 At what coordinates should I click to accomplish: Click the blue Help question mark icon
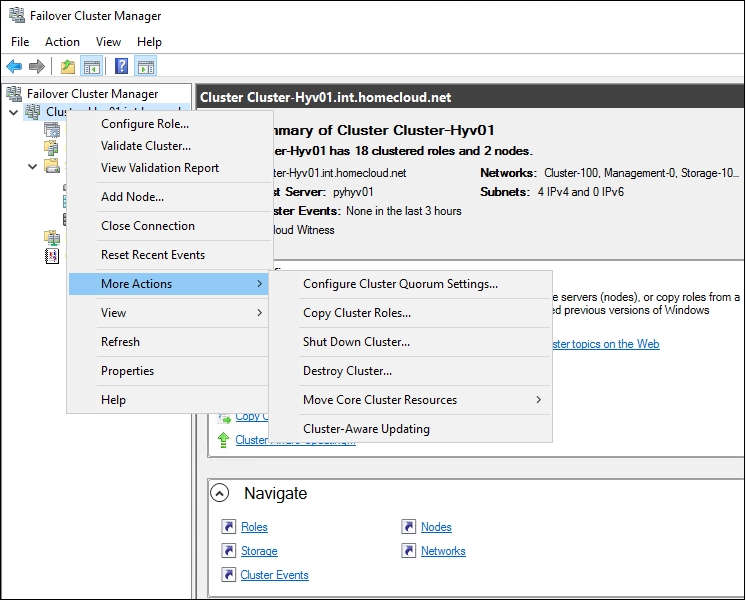click(x=121, y=67)
